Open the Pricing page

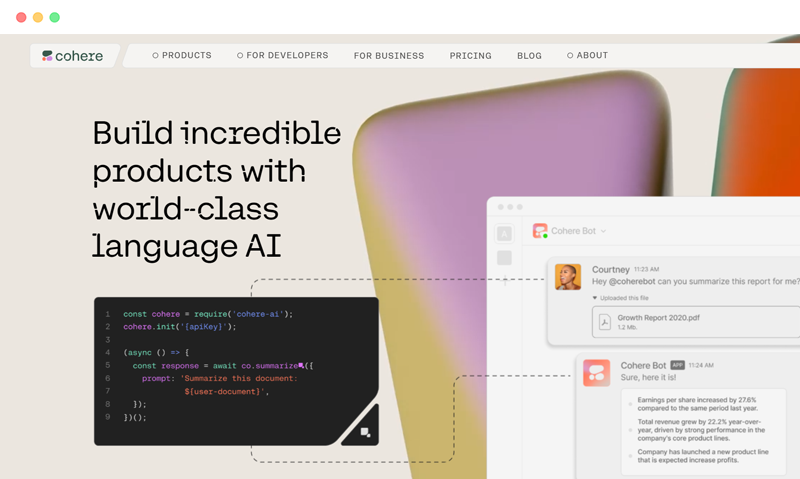tap(470, 56)
